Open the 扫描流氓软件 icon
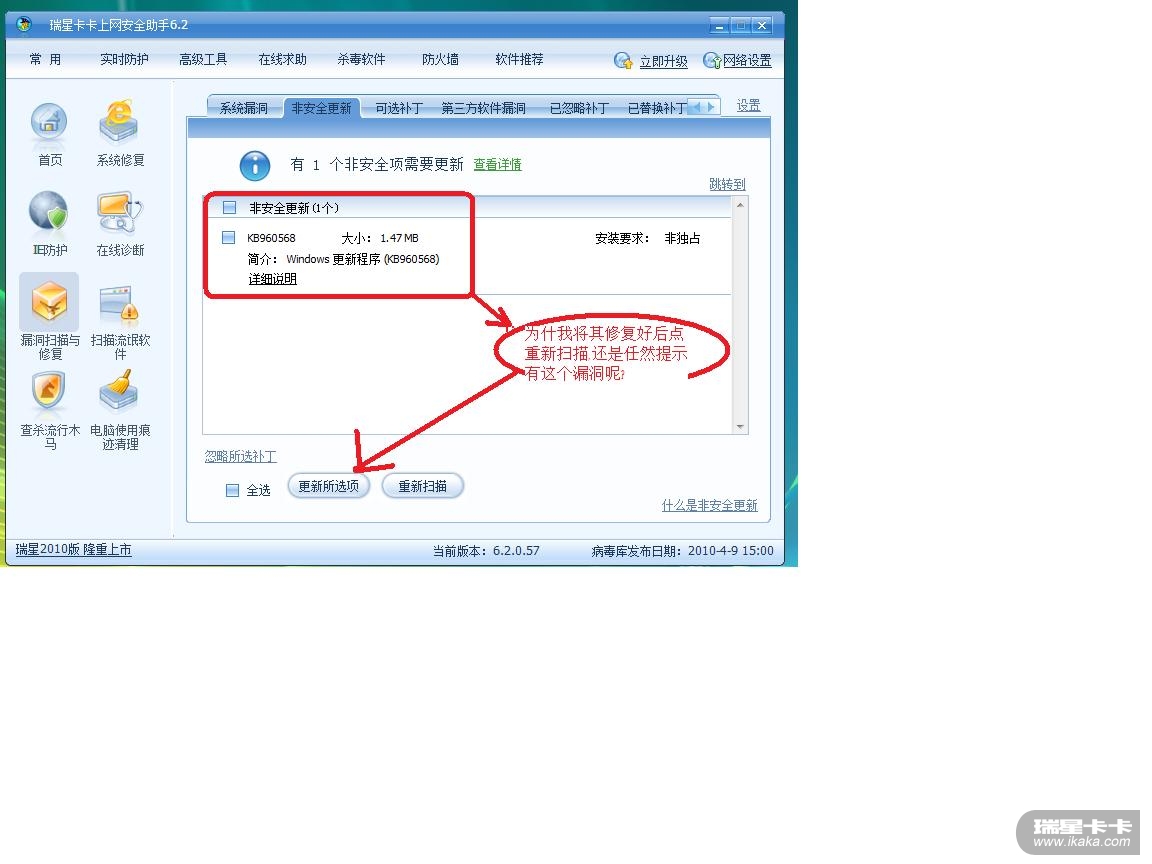The image size is (1152, 864). 119,303
